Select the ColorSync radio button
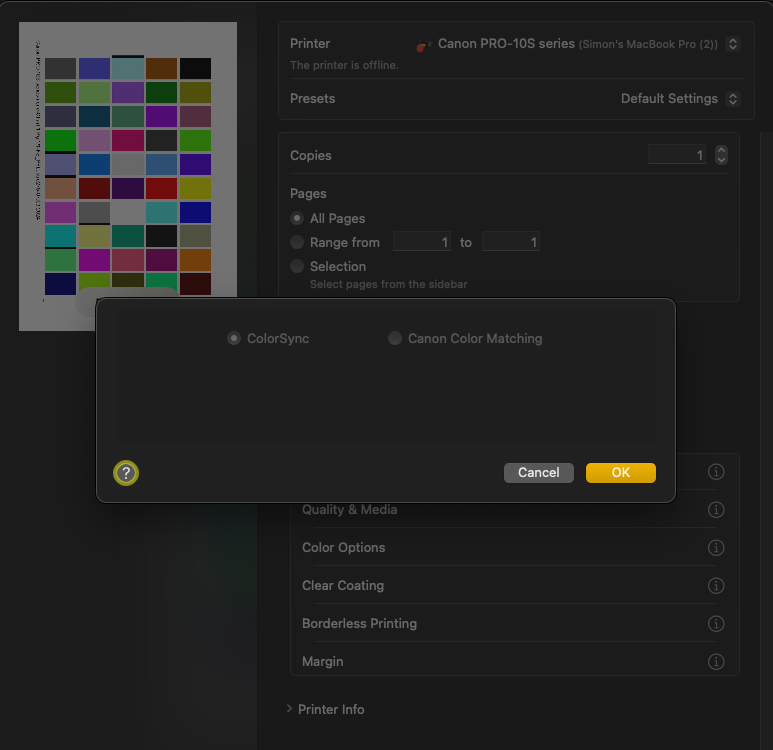 [x=234, y=339]
